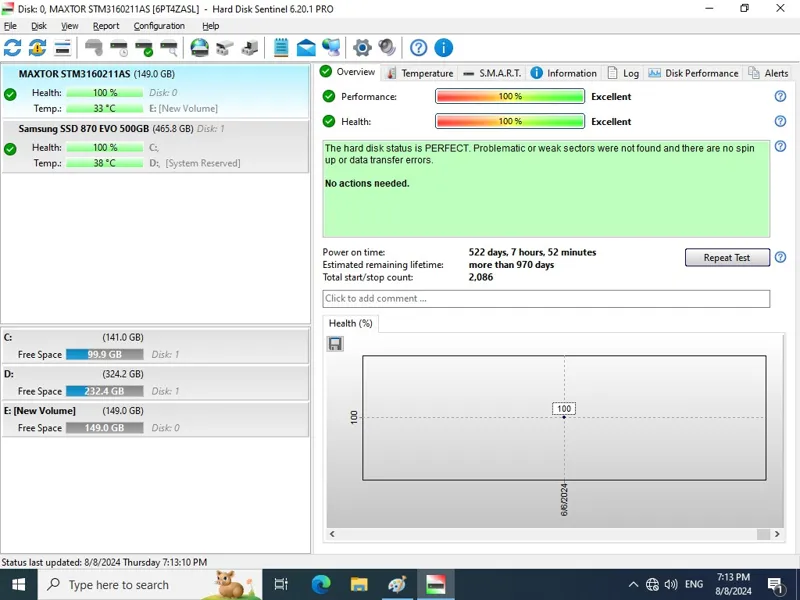This screenshot has height=600, width=800.
Task: Open the Configuration menu
Action: click(x=159, y=26)
